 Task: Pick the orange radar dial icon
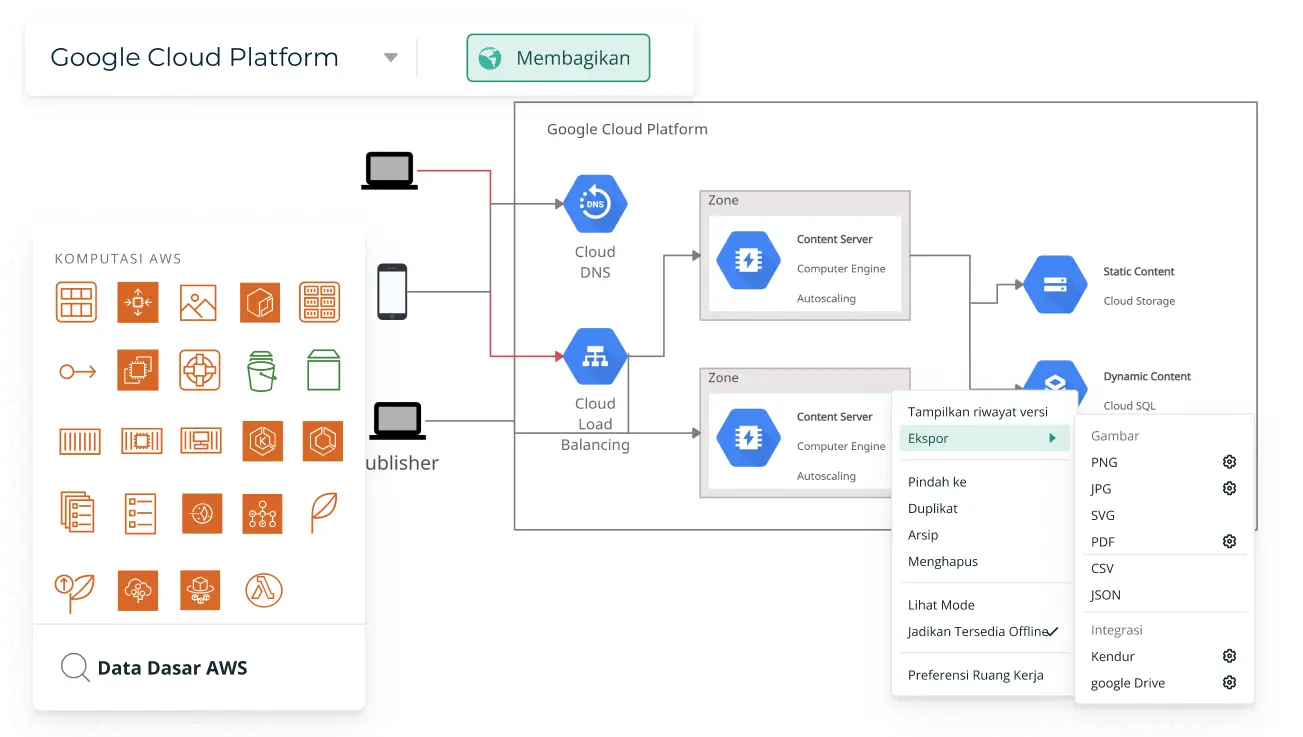coord(202,514)
